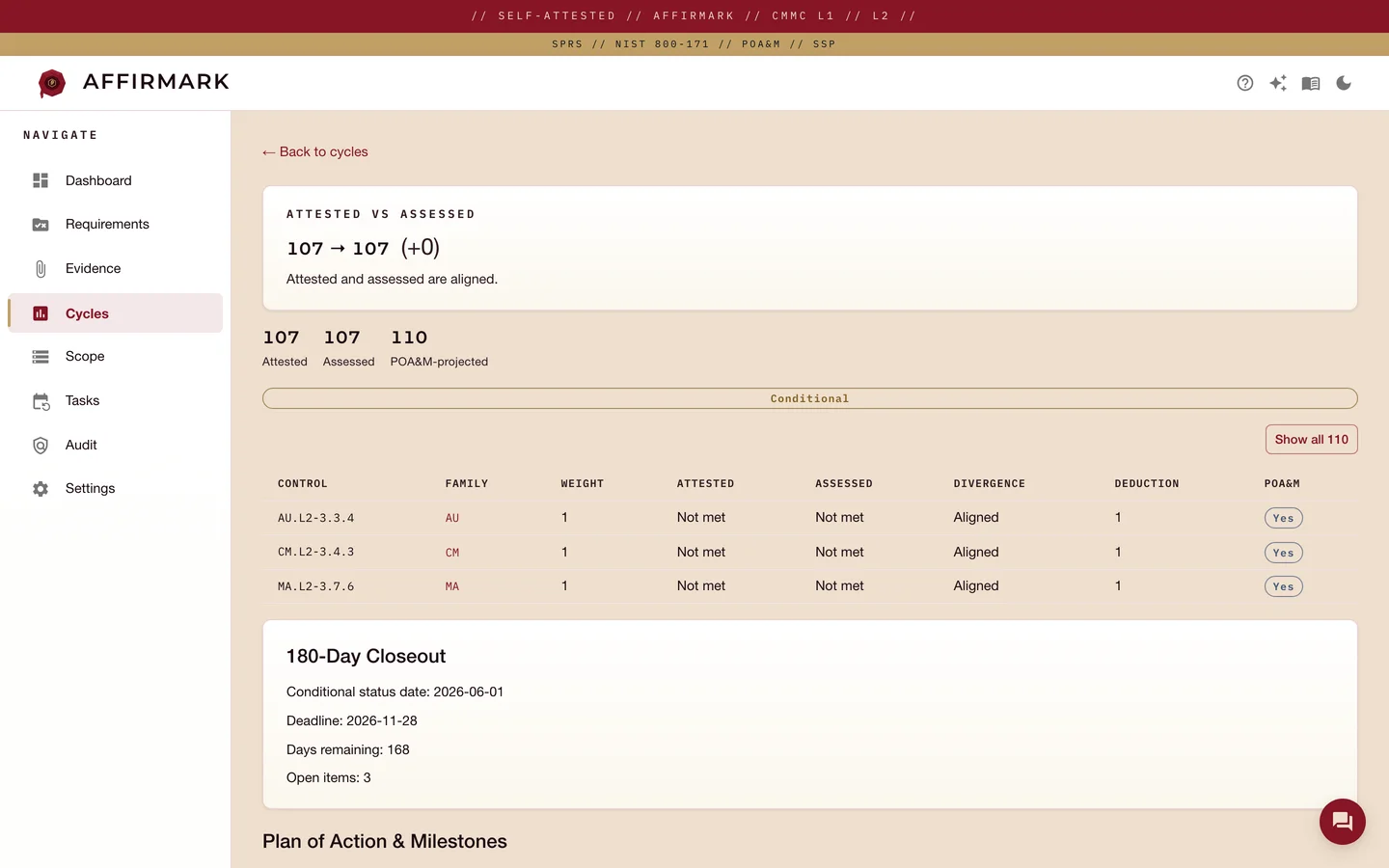Click the Affirmark wax seal logo
The image size is (1389, 868).
[x=52, y=83]
